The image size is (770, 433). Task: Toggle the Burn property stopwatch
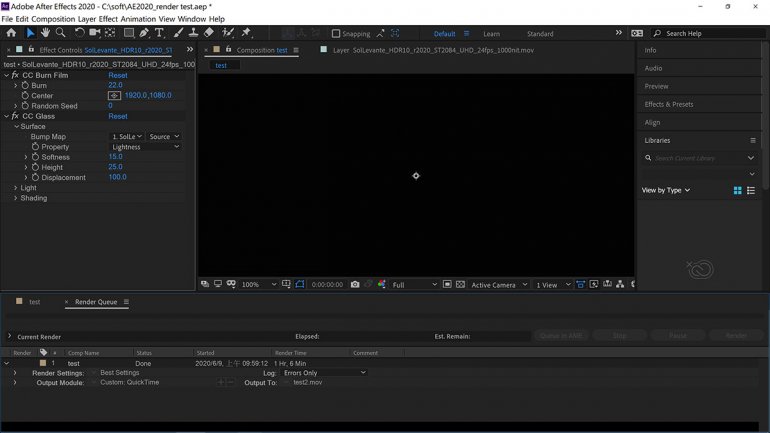coord(25,86)
